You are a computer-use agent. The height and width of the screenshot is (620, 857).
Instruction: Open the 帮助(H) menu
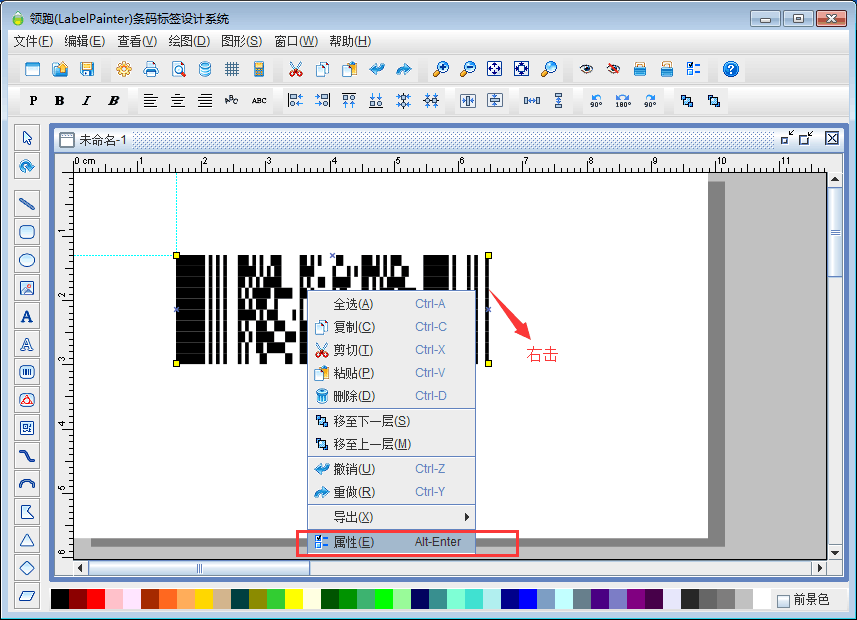[350, 42]
